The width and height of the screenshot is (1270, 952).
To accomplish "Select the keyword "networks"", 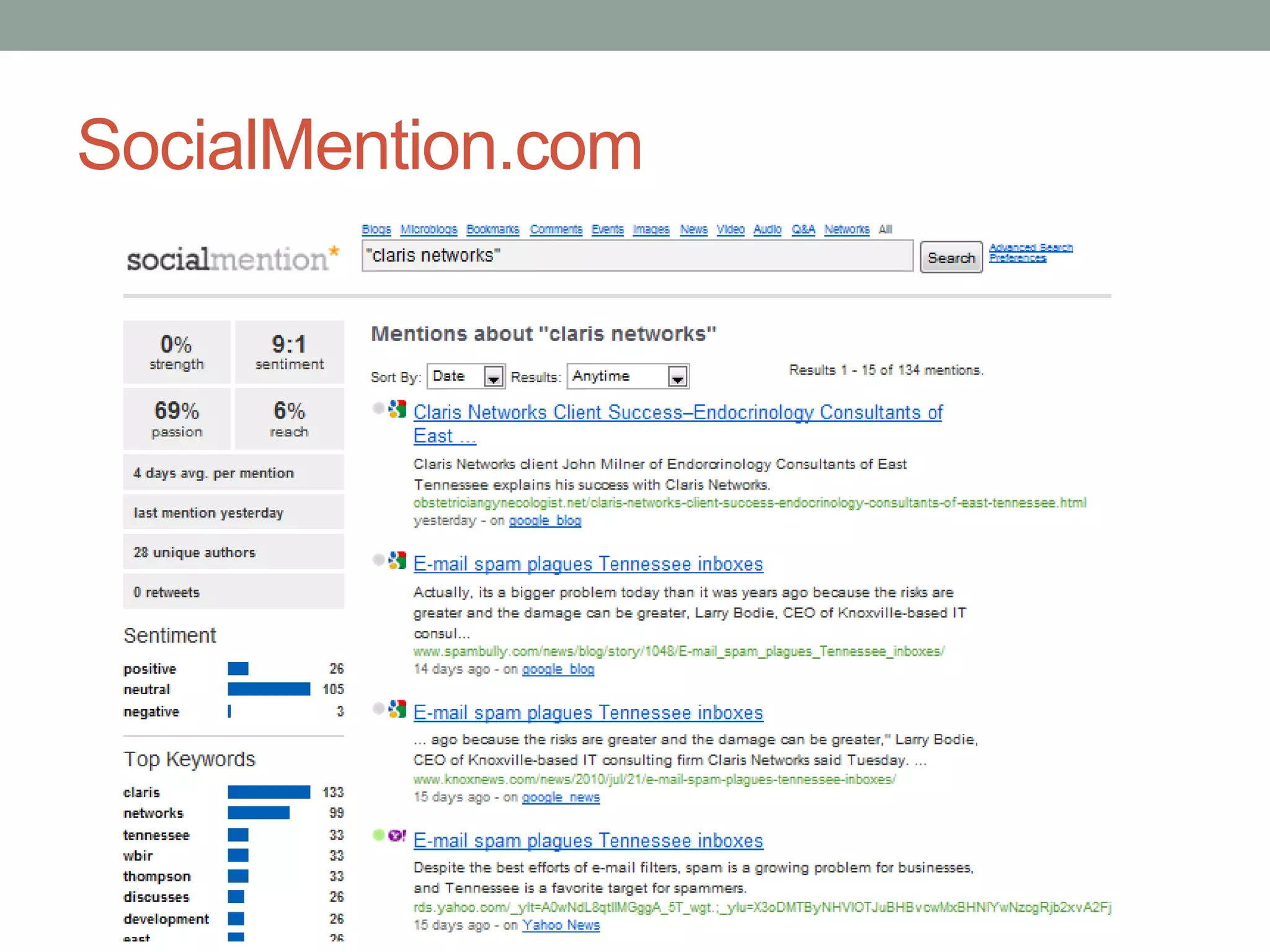I will 153,813.
